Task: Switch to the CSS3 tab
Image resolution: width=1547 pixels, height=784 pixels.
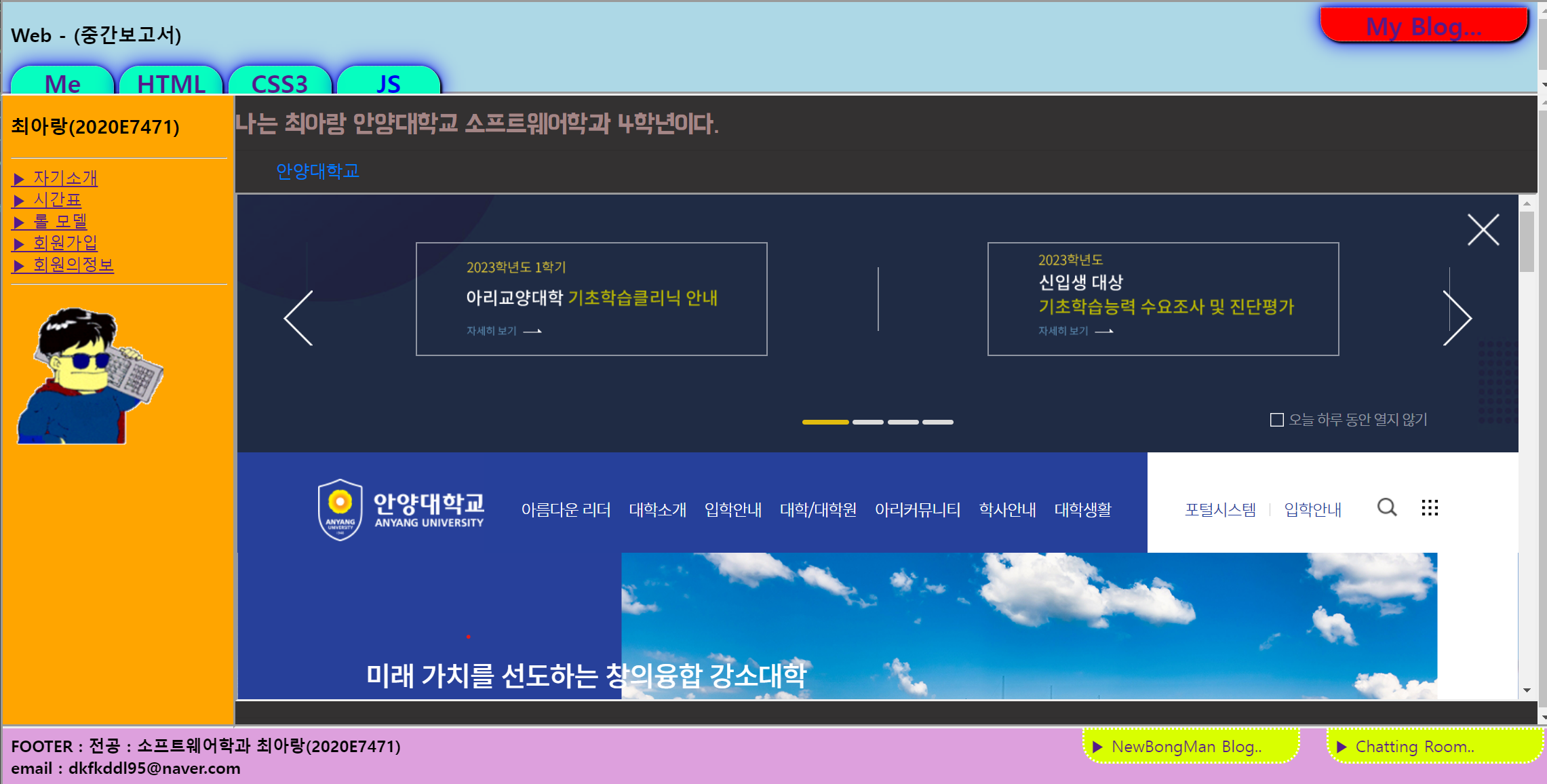Action: 279,83
